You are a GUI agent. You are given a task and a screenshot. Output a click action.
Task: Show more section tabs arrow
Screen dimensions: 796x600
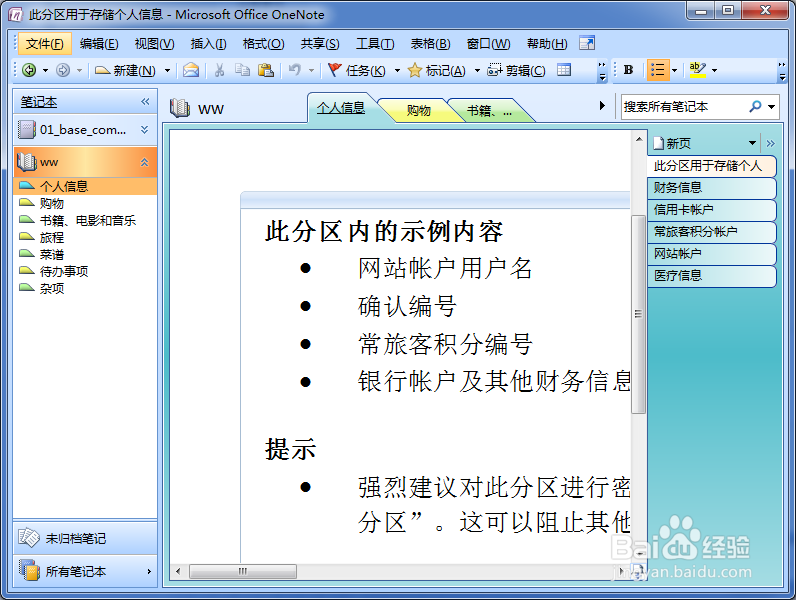602,106
